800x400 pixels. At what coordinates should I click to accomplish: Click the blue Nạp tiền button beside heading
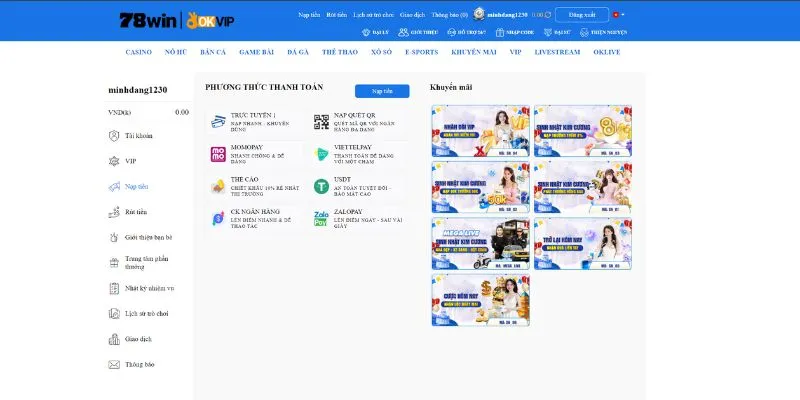(382, 91)
